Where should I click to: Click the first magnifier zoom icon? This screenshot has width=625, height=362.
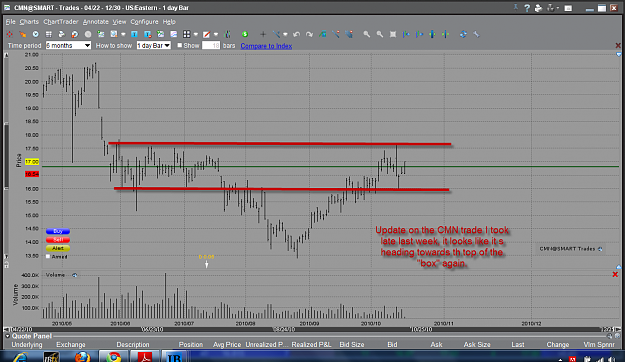[x=367, y=34]
